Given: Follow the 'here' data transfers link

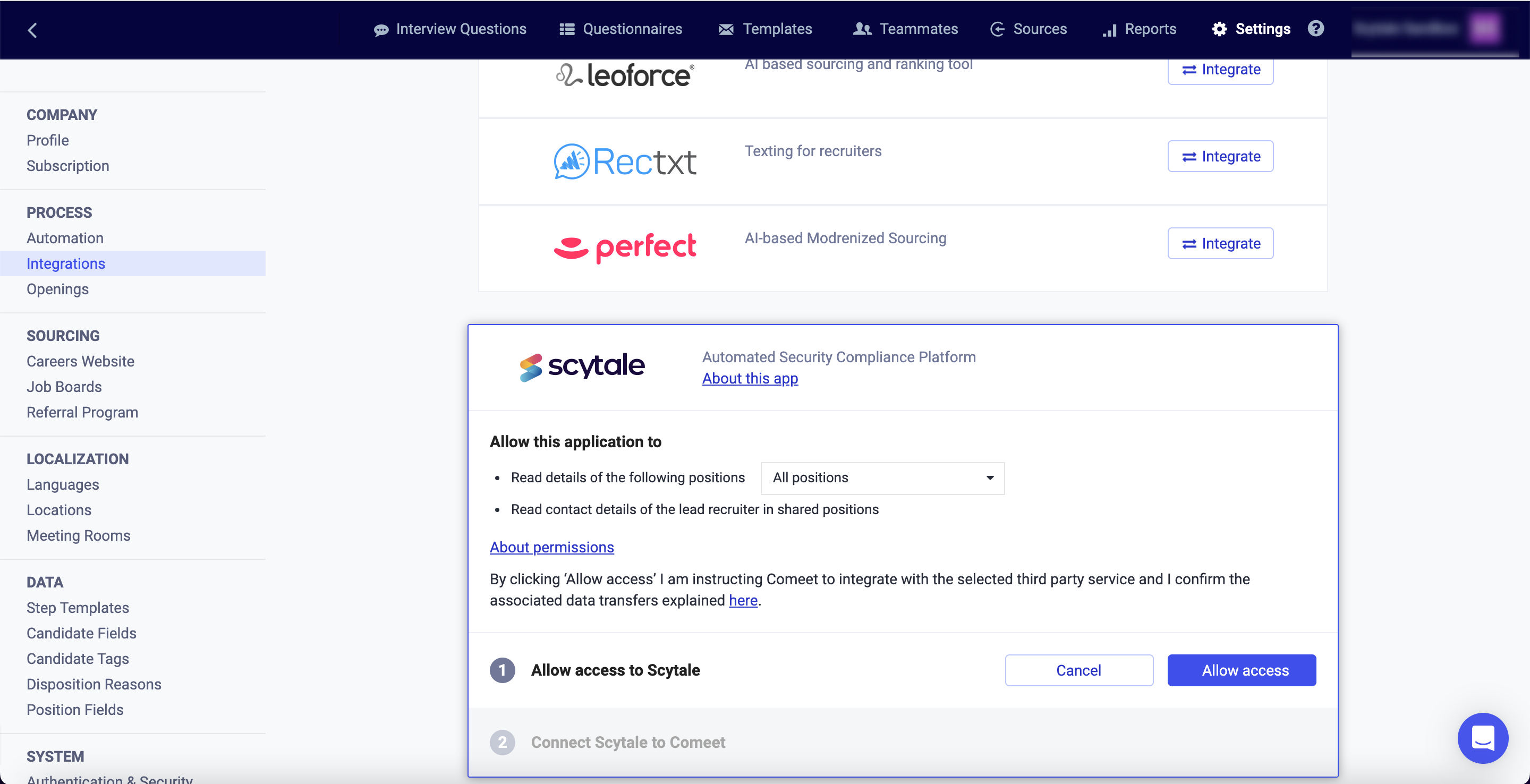Looking at the screenshot, I should [x=743, y=600].
